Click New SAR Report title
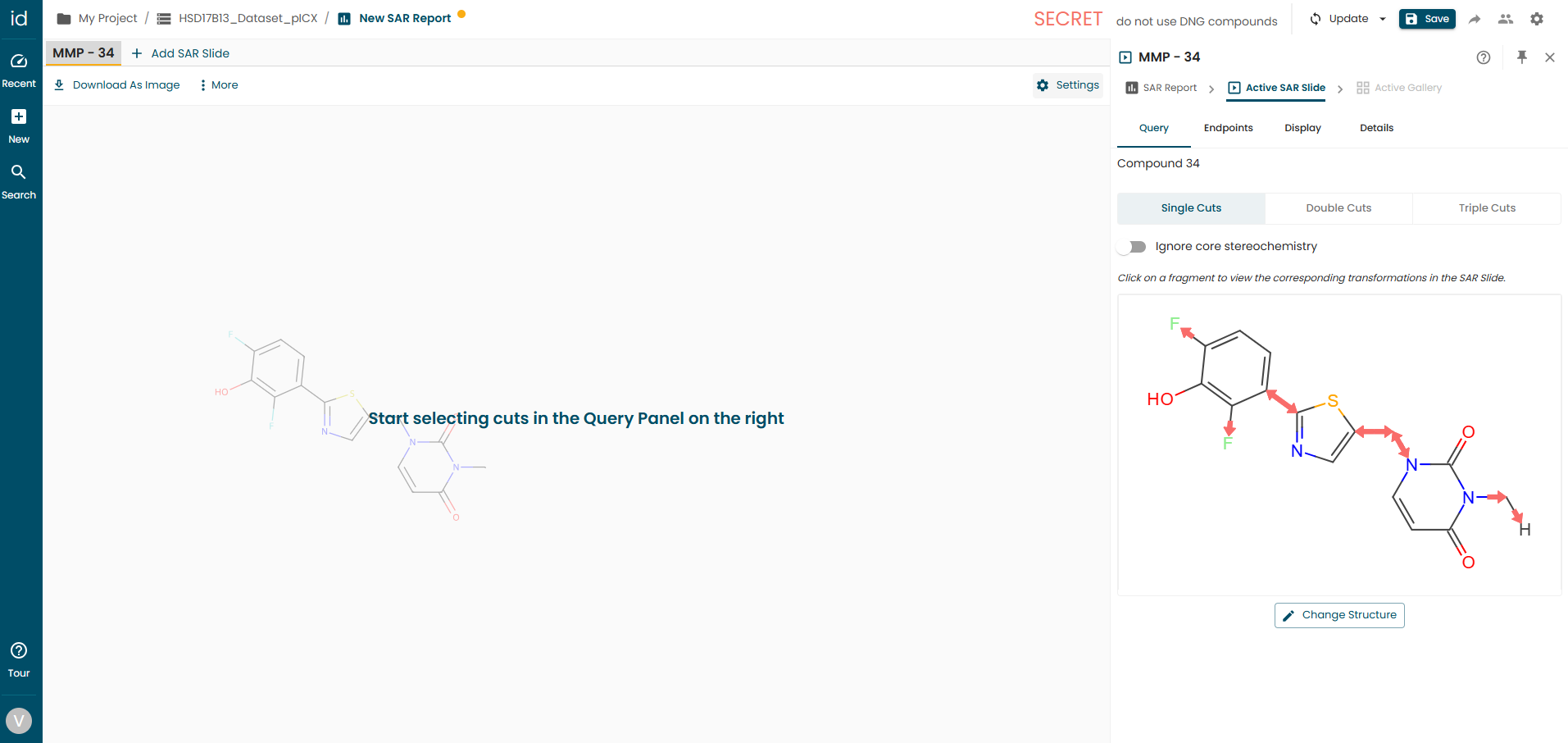 405,19
